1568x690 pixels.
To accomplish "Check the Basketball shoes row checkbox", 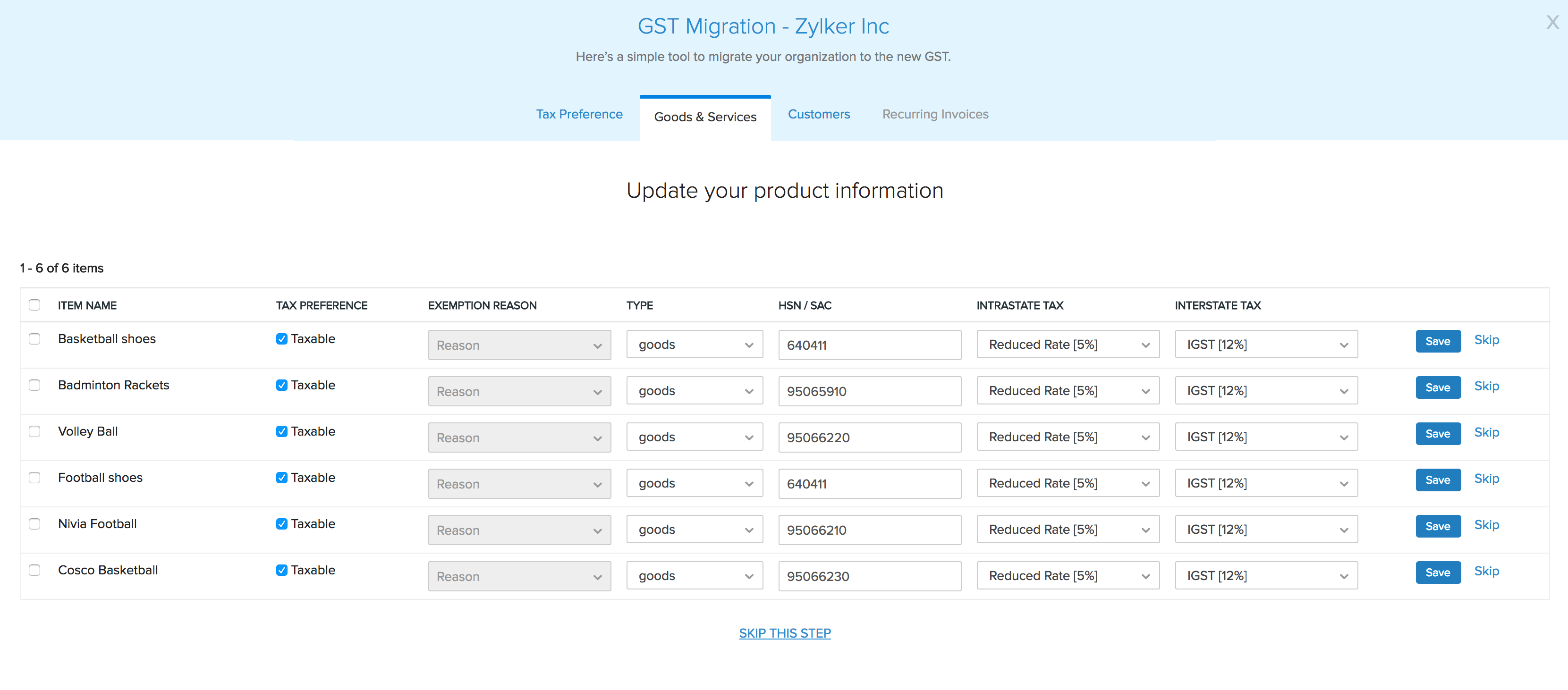I will click(x=34, y=339).
